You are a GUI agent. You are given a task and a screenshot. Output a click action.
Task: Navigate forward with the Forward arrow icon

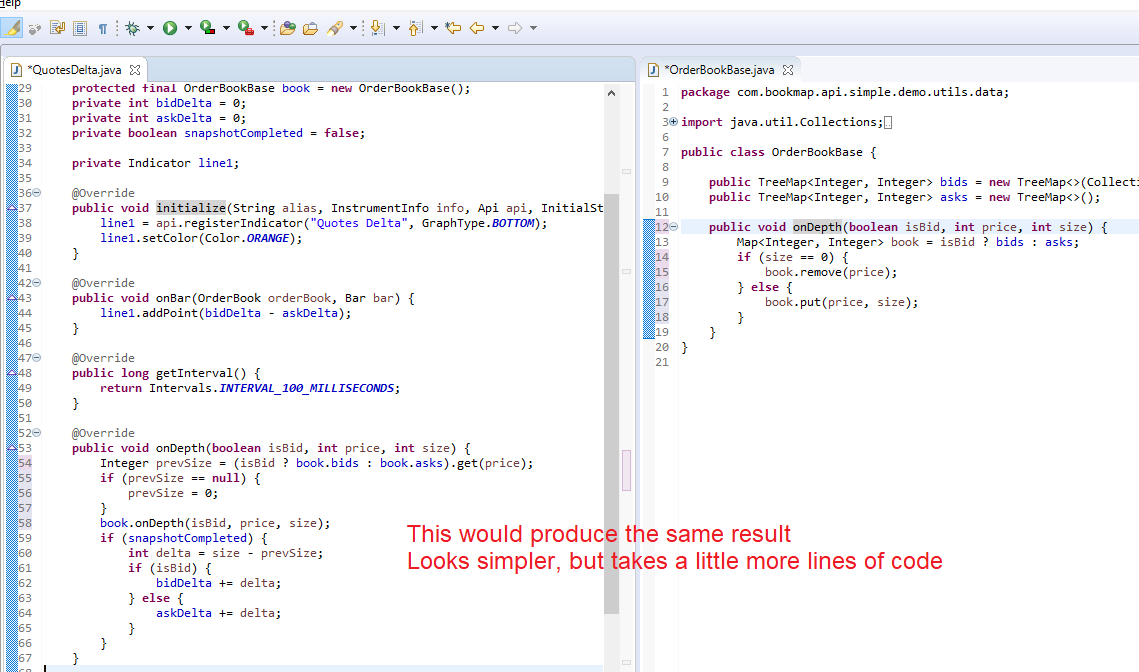(x=513, y=27)
